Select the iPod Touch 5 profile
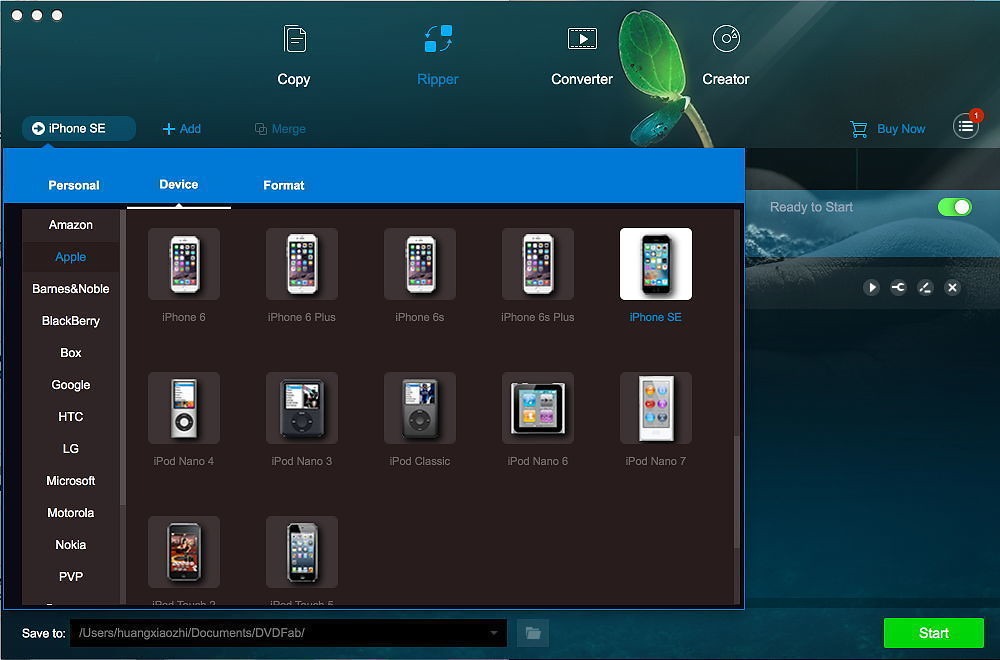The image size is (1000, 660). (302, 552)
